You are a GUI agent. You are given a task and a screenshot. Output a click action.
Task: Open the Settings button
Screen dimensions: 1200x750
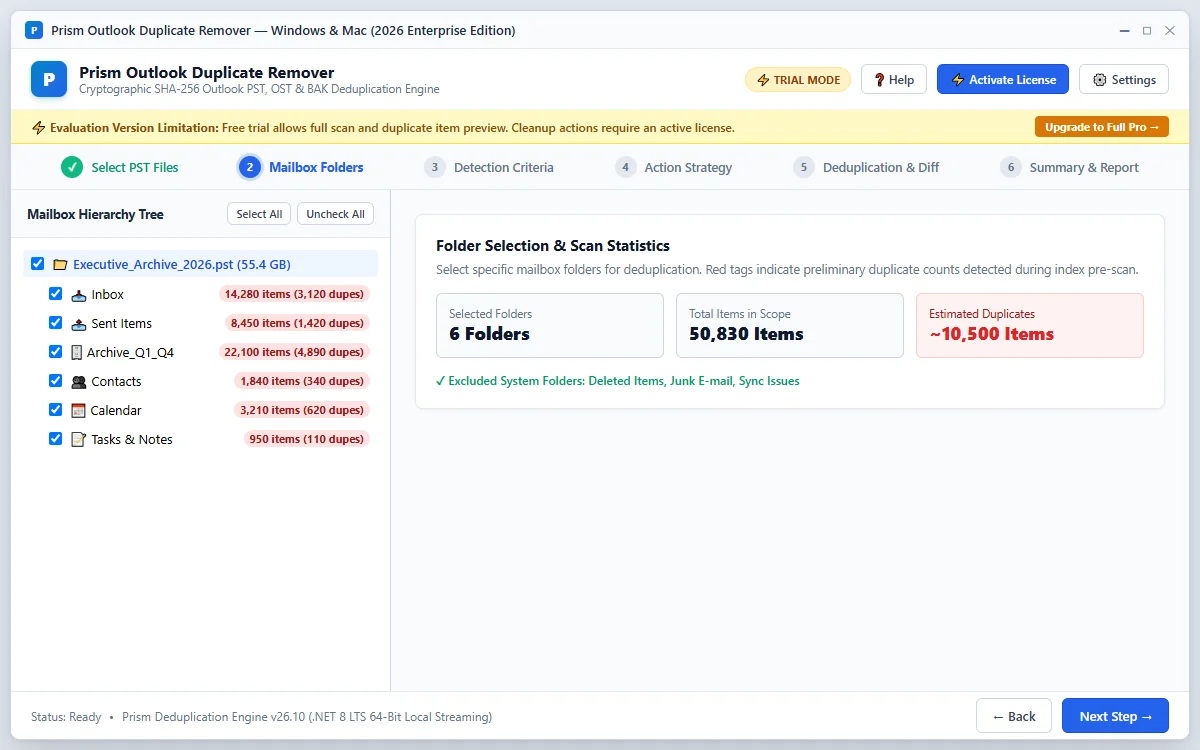click(1124, 80)
